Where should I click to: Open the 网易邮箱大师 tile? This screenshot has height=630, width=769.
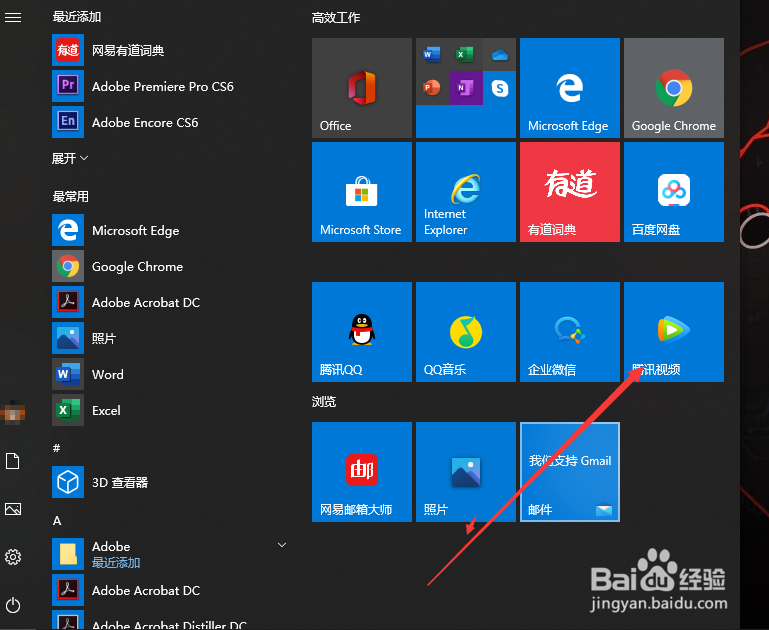362,472
